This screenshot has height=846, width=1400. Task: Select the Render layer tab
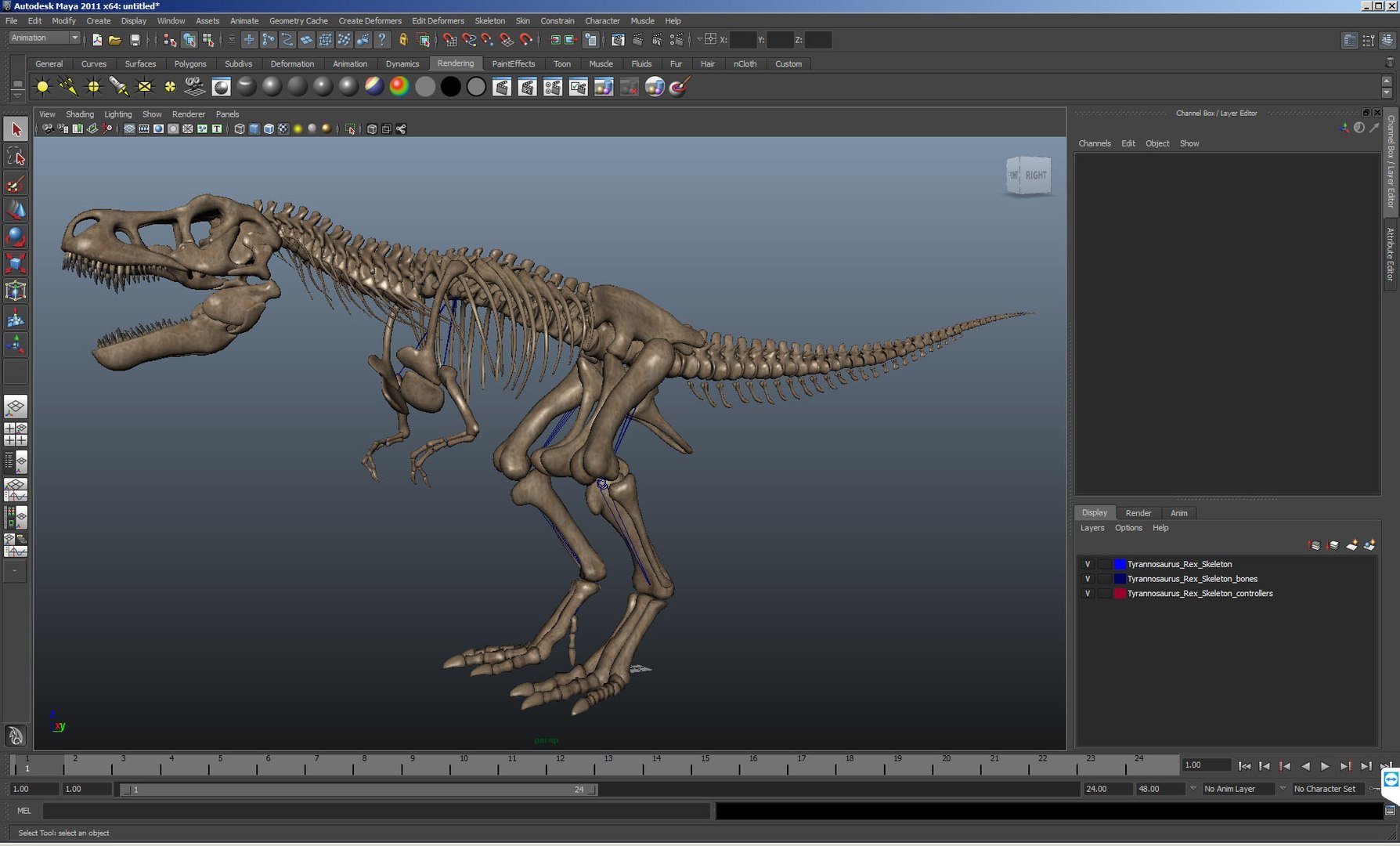tap(1138, 513)
